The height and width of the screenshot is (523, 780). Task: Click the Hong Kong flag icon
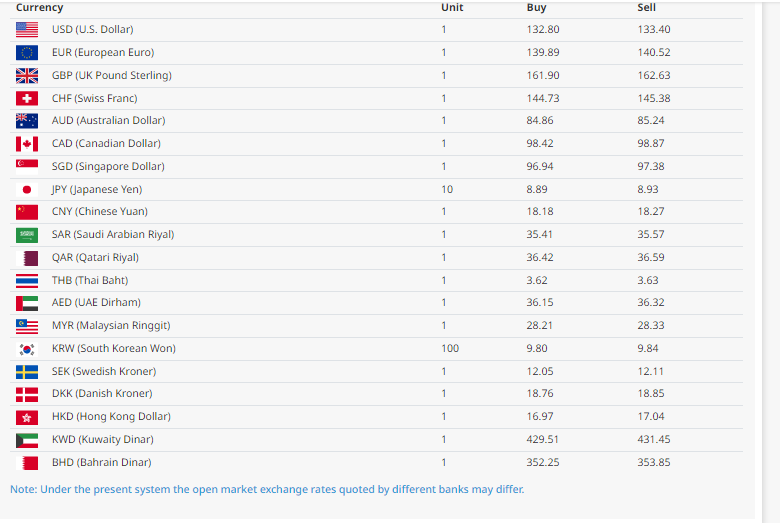pos(27,416)
